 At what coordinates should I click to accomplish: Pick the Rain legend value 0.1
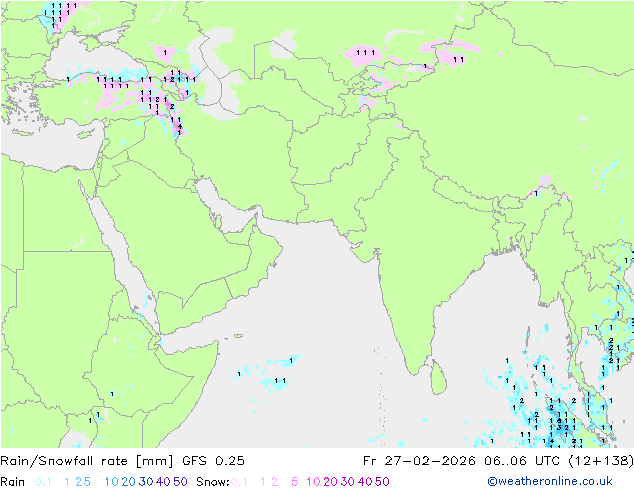click(43, 482)
